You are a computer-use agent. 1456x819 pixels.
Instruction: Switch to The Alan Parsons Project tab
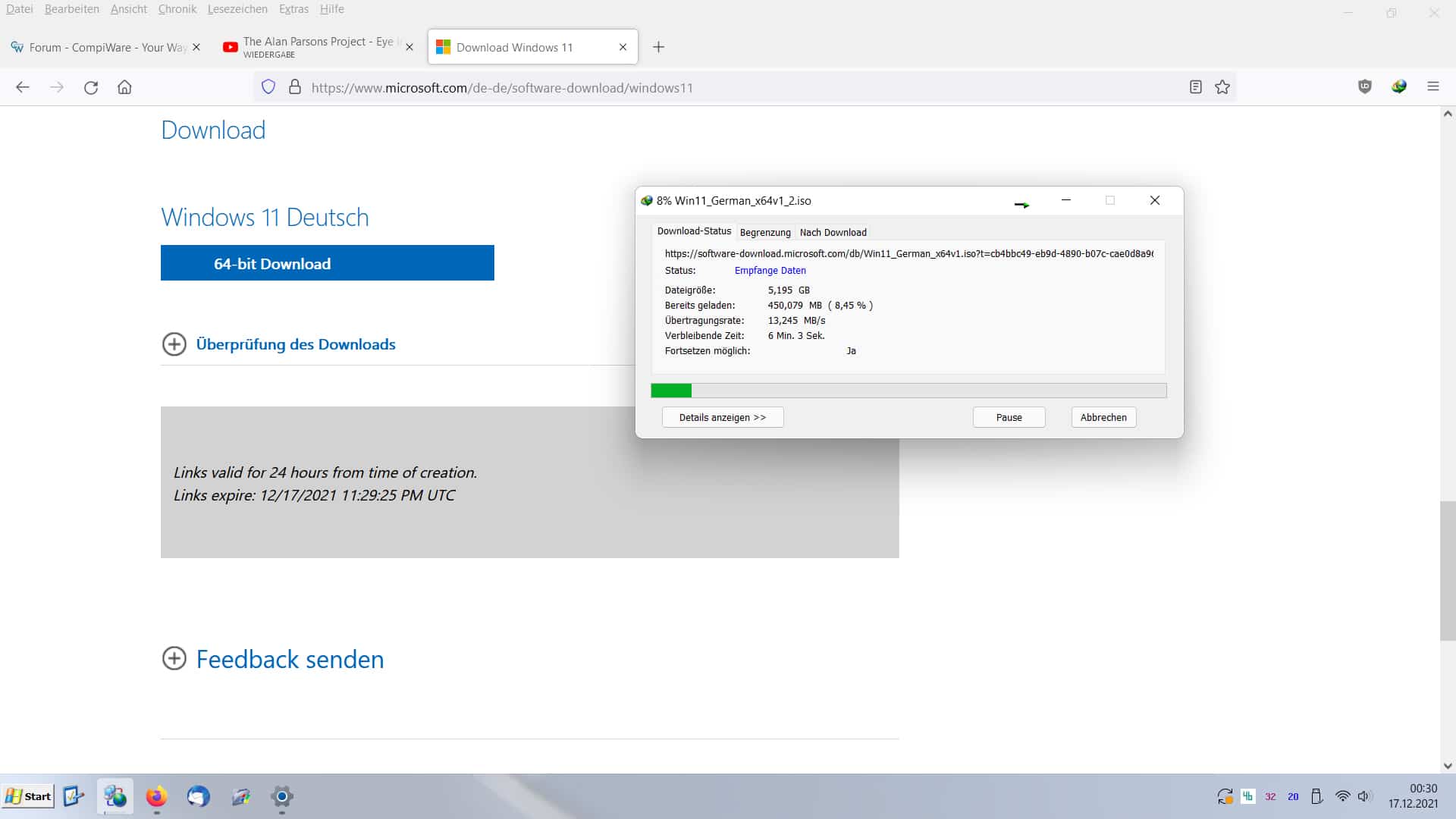coord(318,47)
